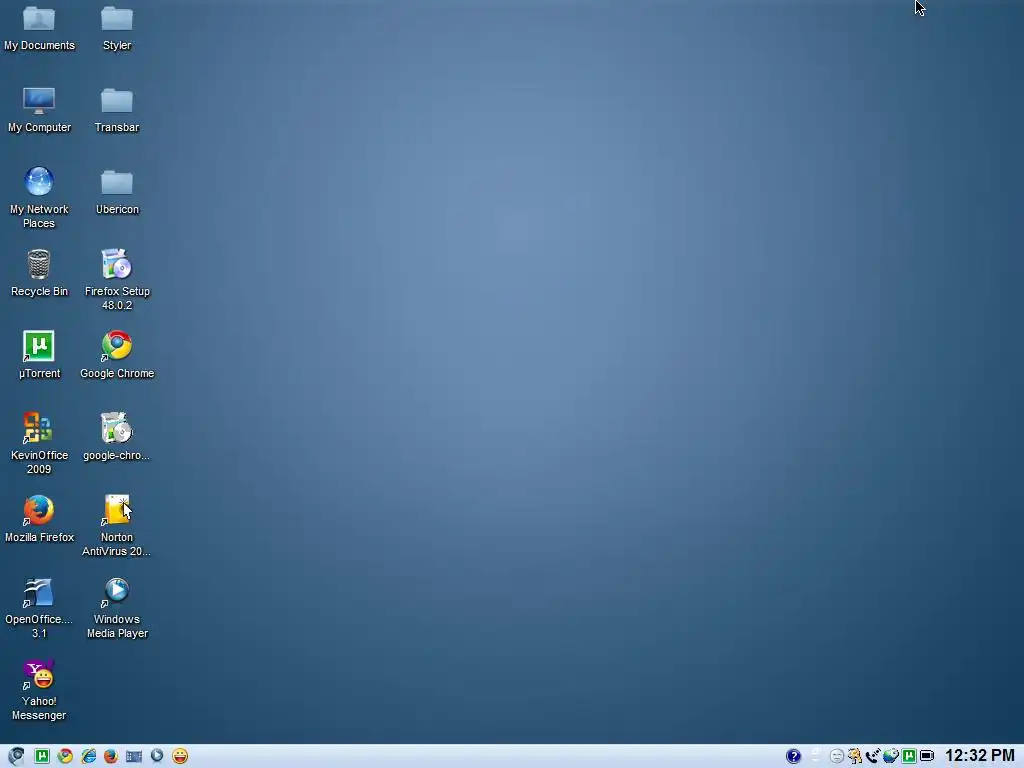This screenshot has height=768, width=1024.
Task: Click Show Desktop taskbar icon
Action: click(134, 756)
